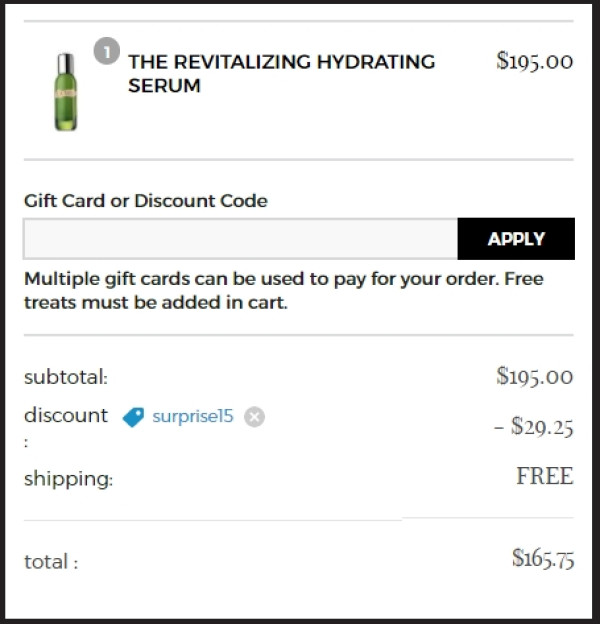
Task: Click the discount amount – $29.25
Action: [533, 426]
